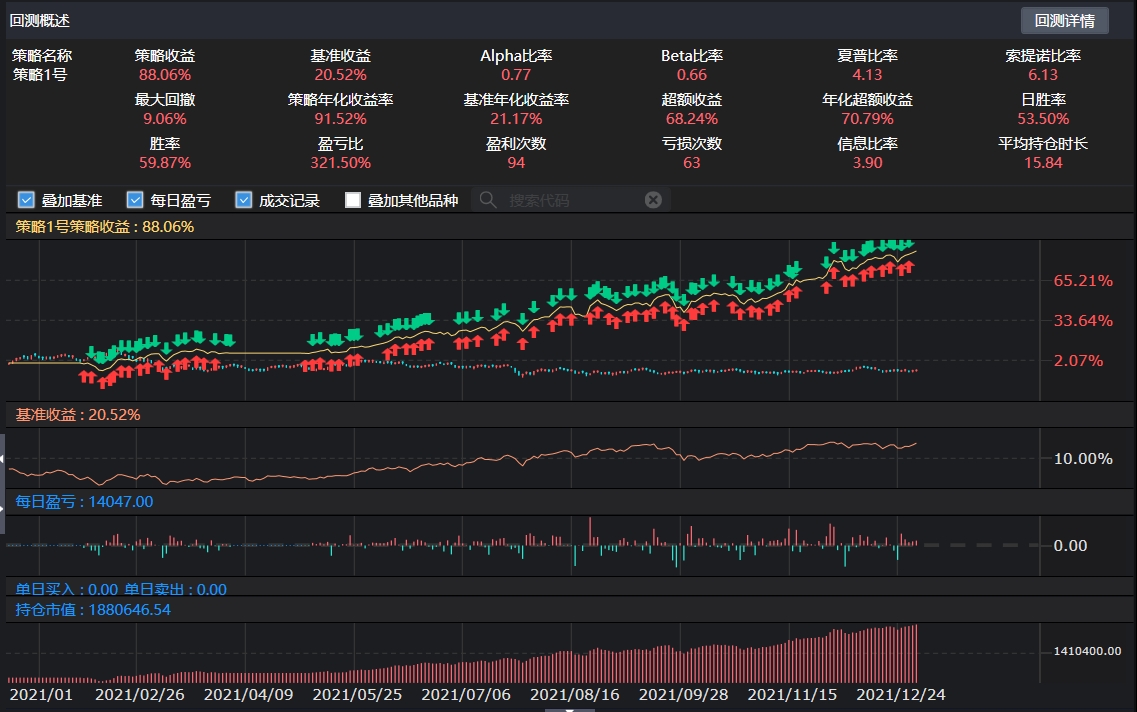Uncheck the 叠加基准 checkbox
1137x712 pixels.
(25, 199)
